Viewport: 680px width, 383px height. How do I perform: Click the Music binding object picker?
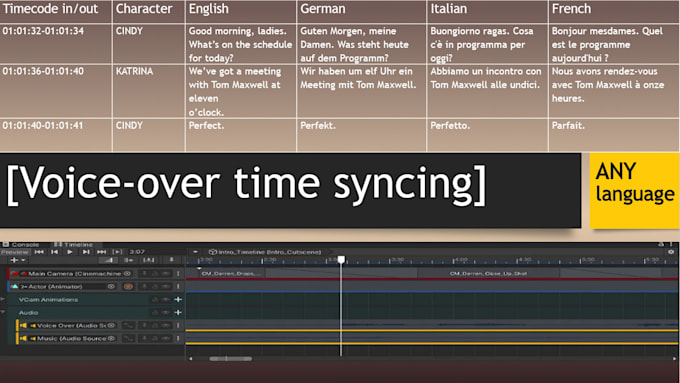[111, 338]
